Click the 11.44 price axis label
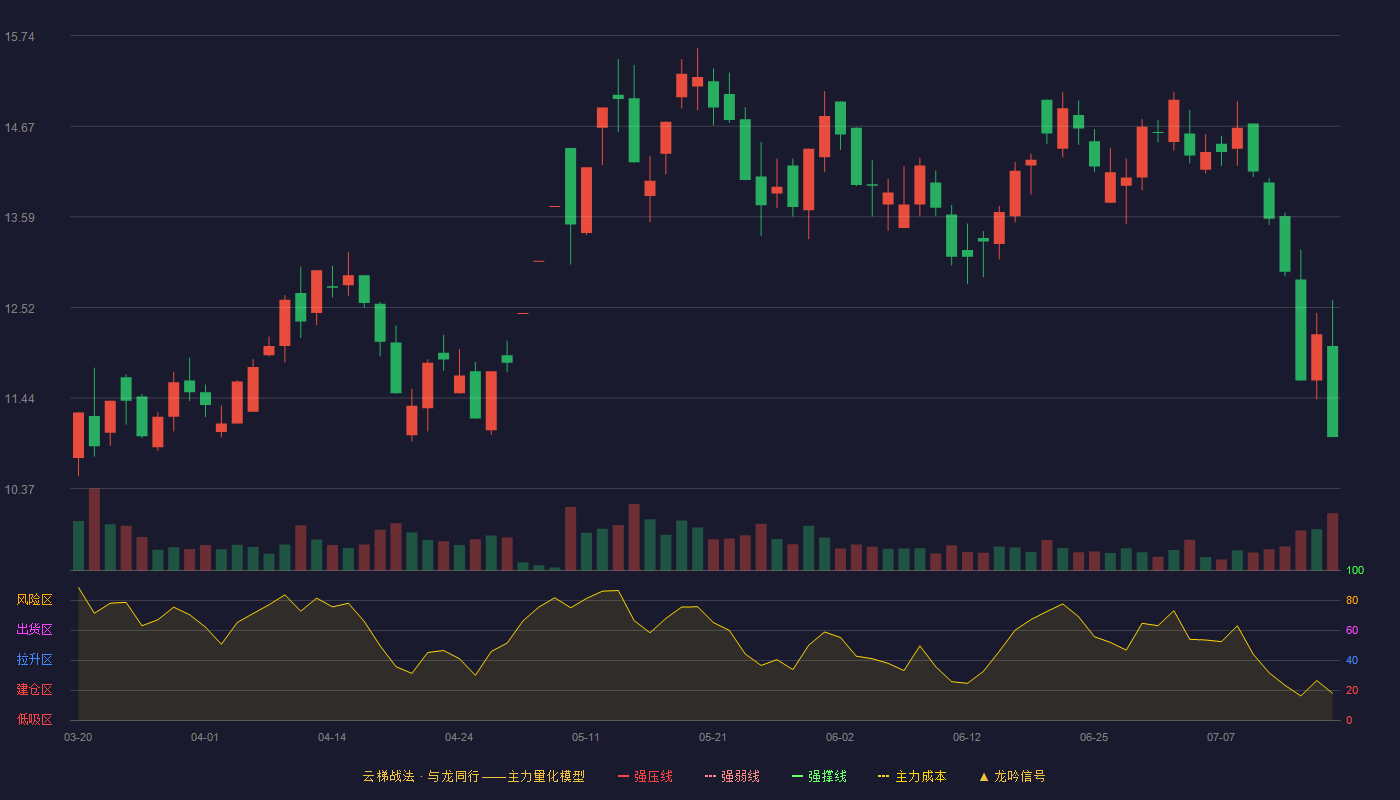The width and height of the screenshot is (1400, 800). point(19,399)
